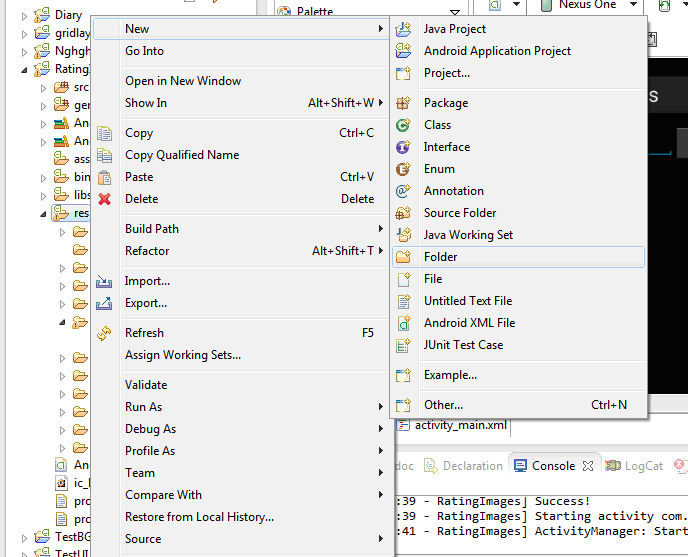Collapse the Rating project node

[x=24, y=70]
